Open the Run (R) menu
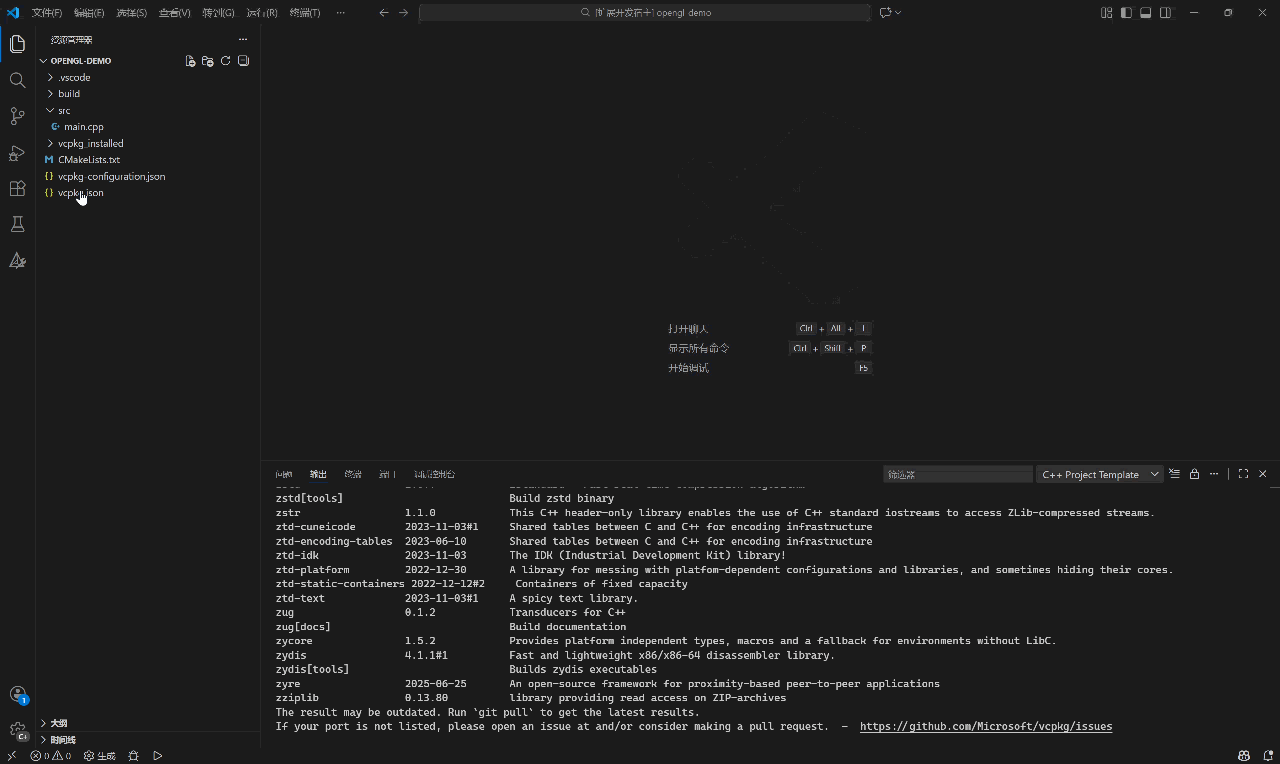 (262, 12)
